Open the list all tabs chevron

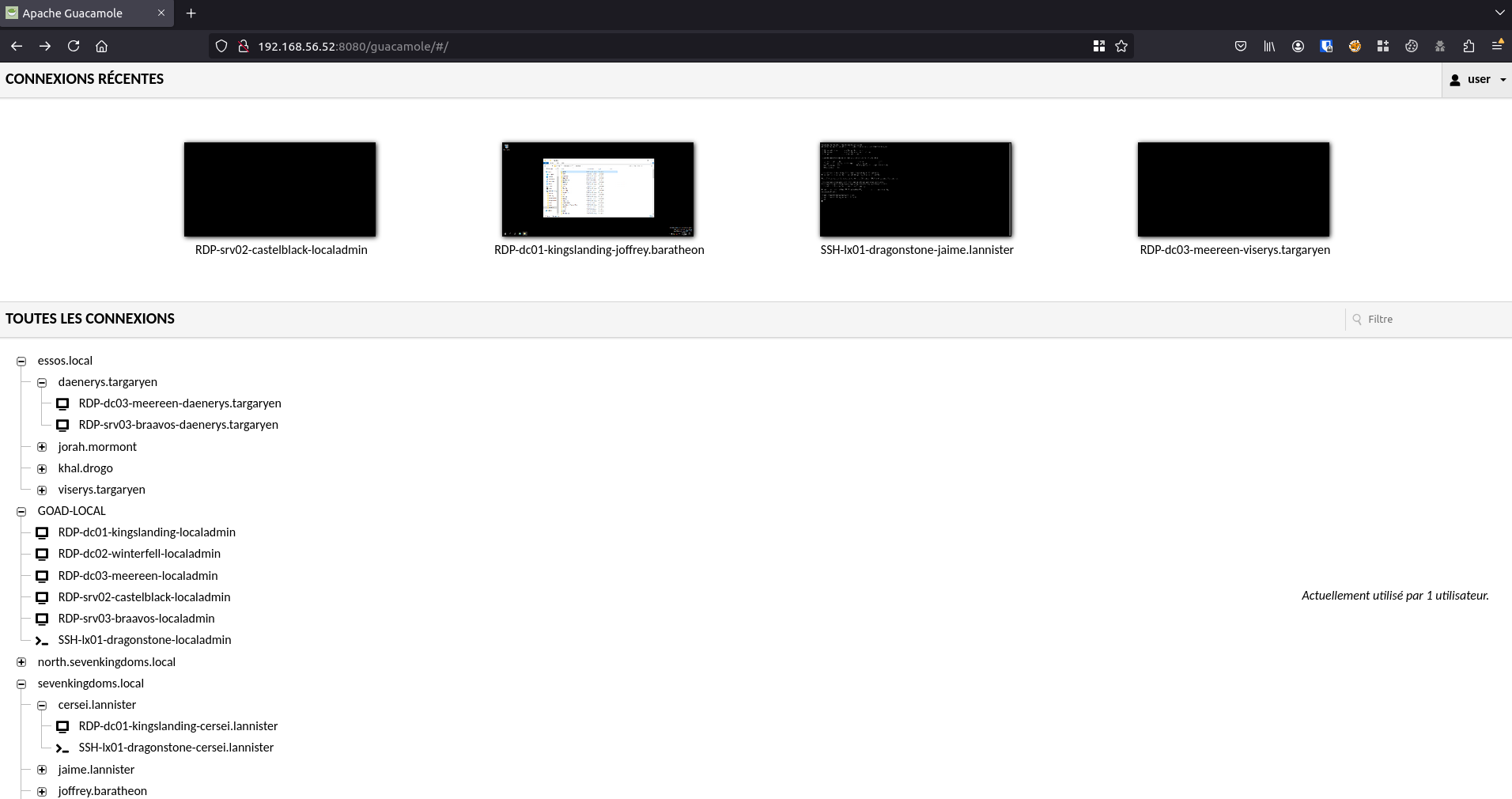pos(1499,13)
